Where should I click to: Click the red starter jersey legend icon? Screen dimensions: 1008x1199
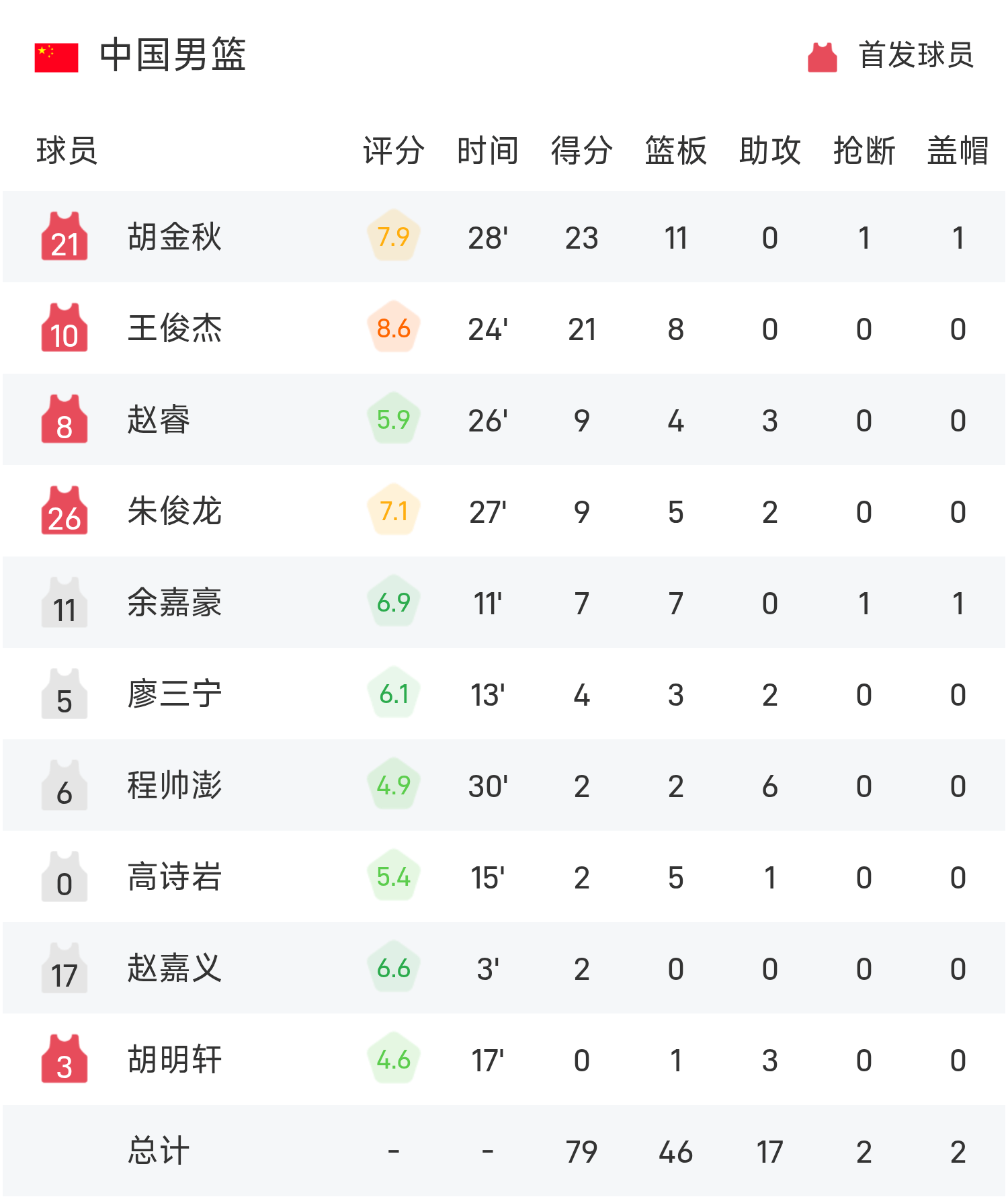pos(822,57)
